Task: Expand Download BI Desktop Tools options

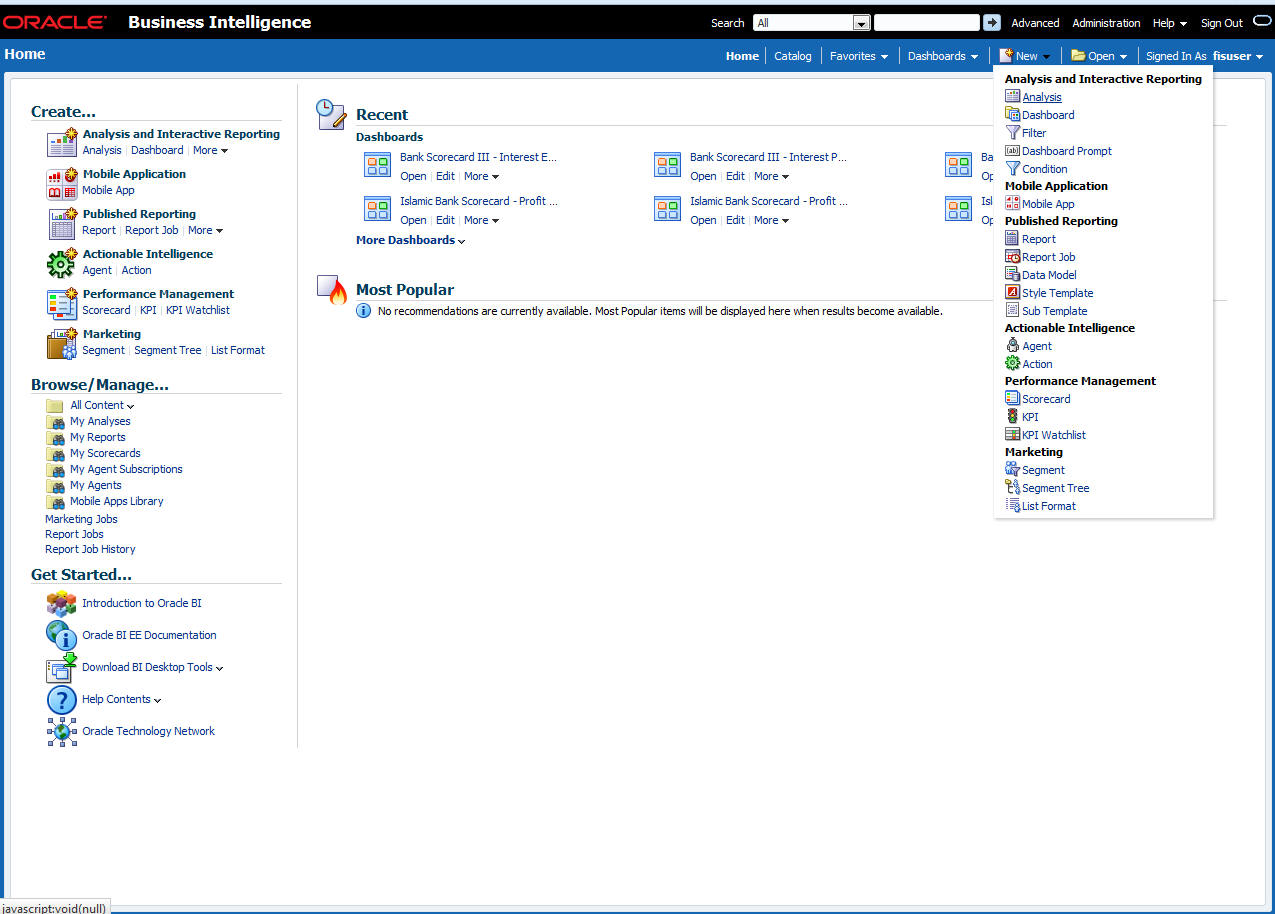Action: [x=152, y=667]
